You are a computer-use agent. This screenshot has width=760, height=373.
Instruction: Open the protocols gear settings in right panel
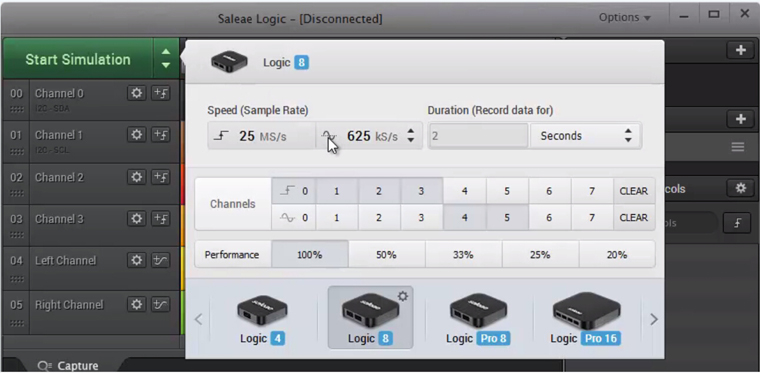(741, 188)
